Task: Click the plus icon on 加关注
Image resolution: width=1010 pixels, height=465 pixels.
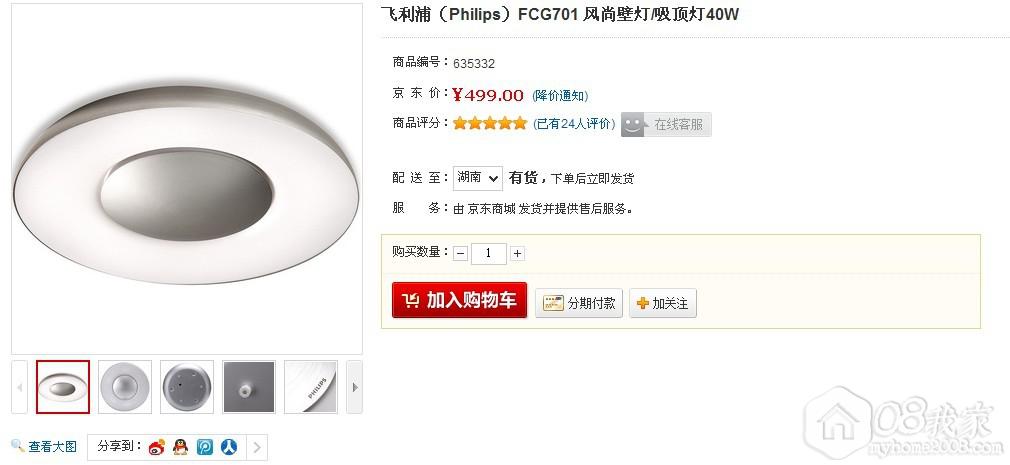Action: pyautogui.click(x=642, y=303)
